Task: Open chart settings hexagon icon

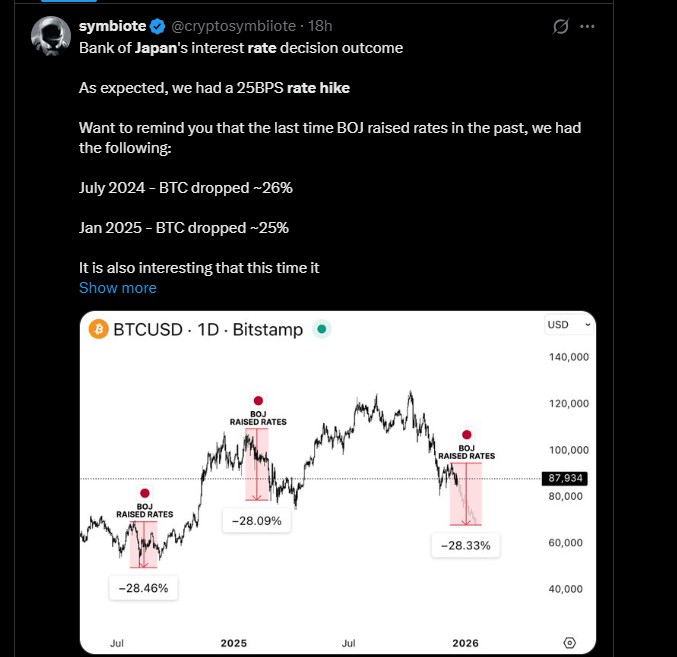Action: pos(569,642)
